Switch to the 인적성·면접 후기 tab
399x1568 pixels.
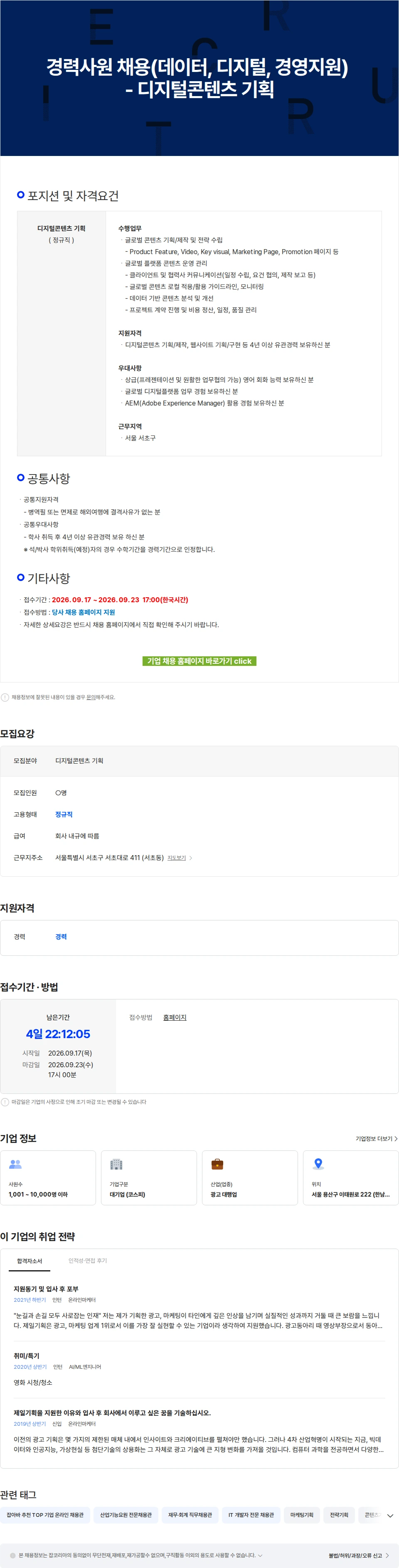(88, 1261)
